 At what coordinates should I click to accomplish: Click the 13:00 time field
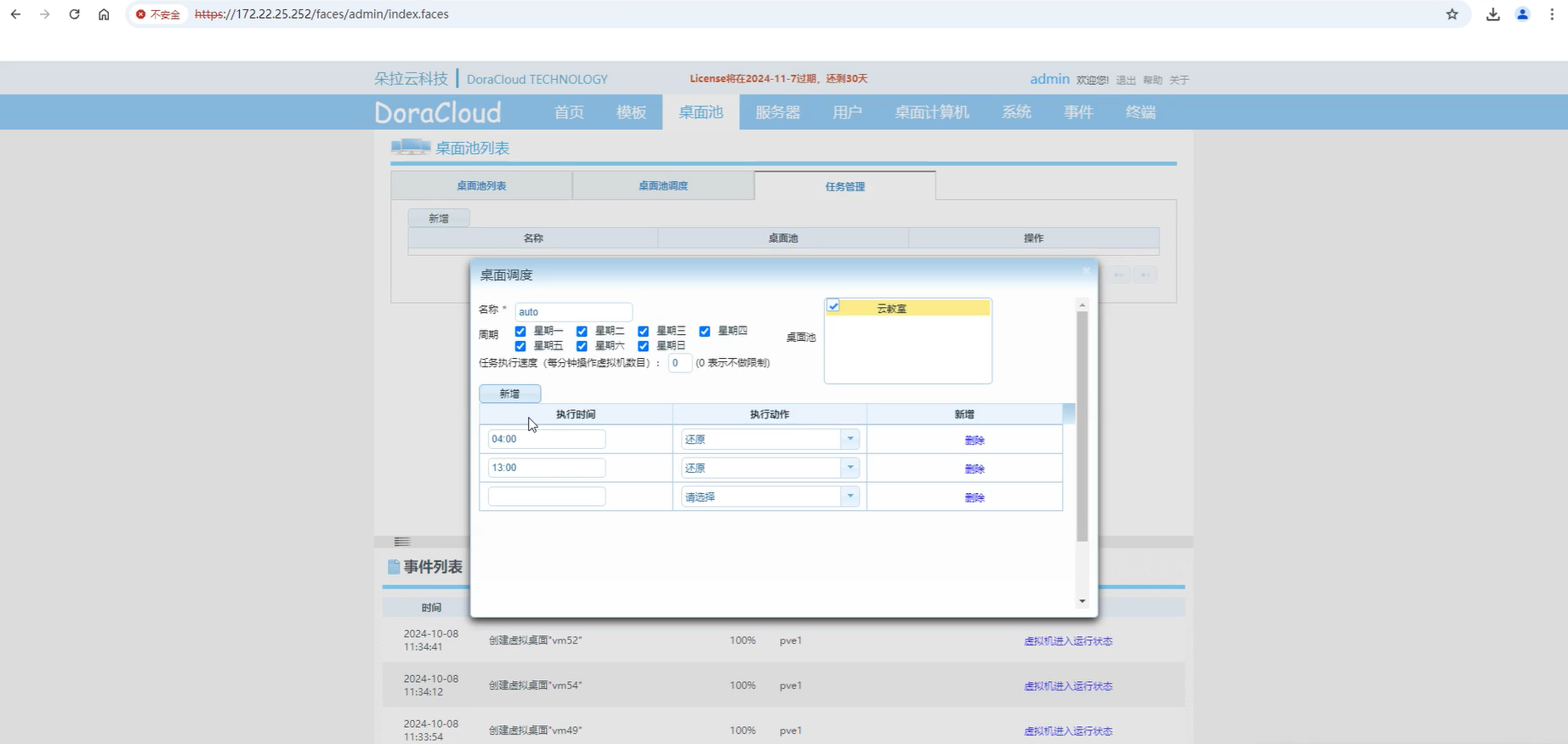click(547, 468)
